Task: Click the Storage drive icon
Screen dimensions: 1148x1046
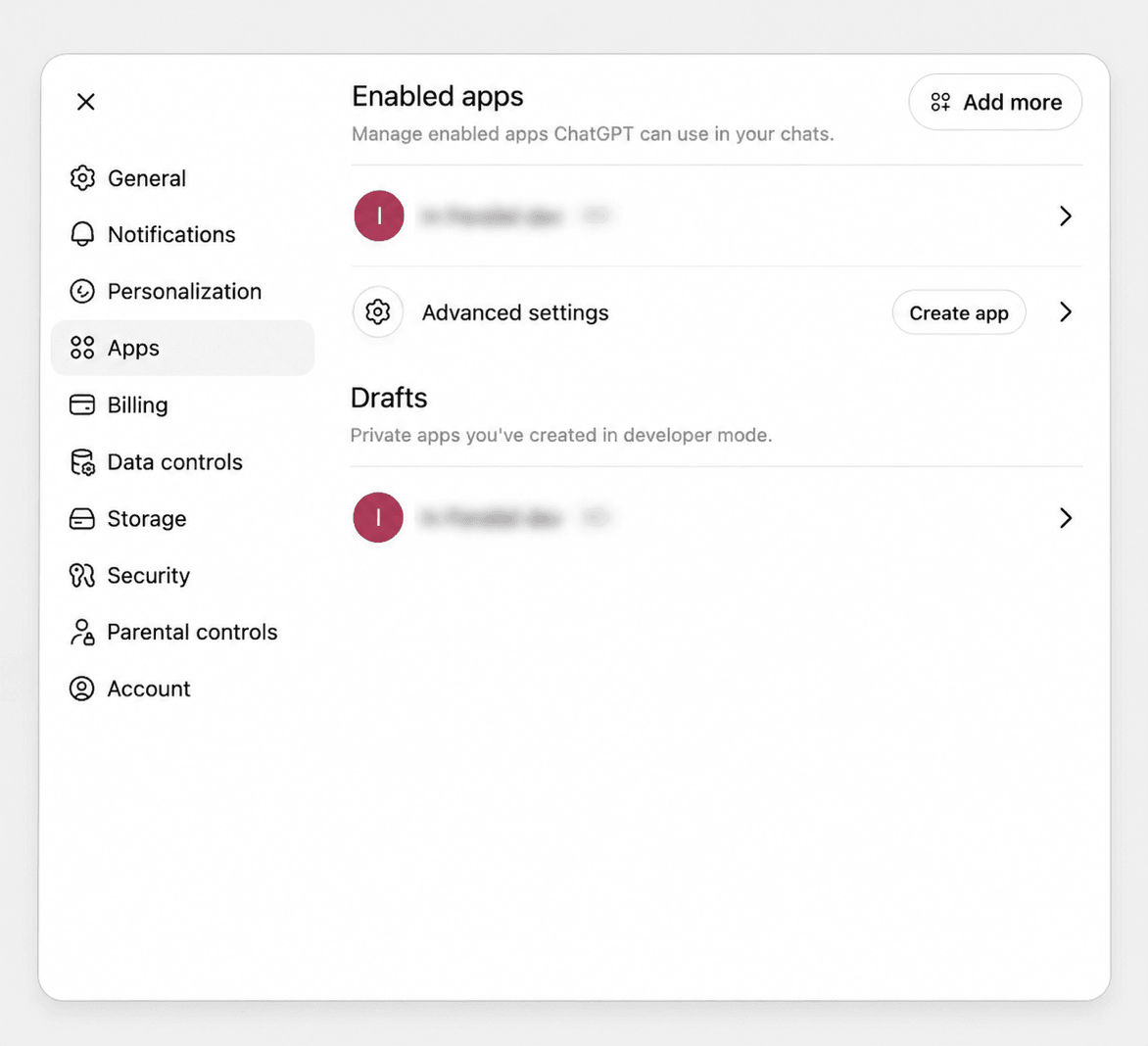Action: 82,519
